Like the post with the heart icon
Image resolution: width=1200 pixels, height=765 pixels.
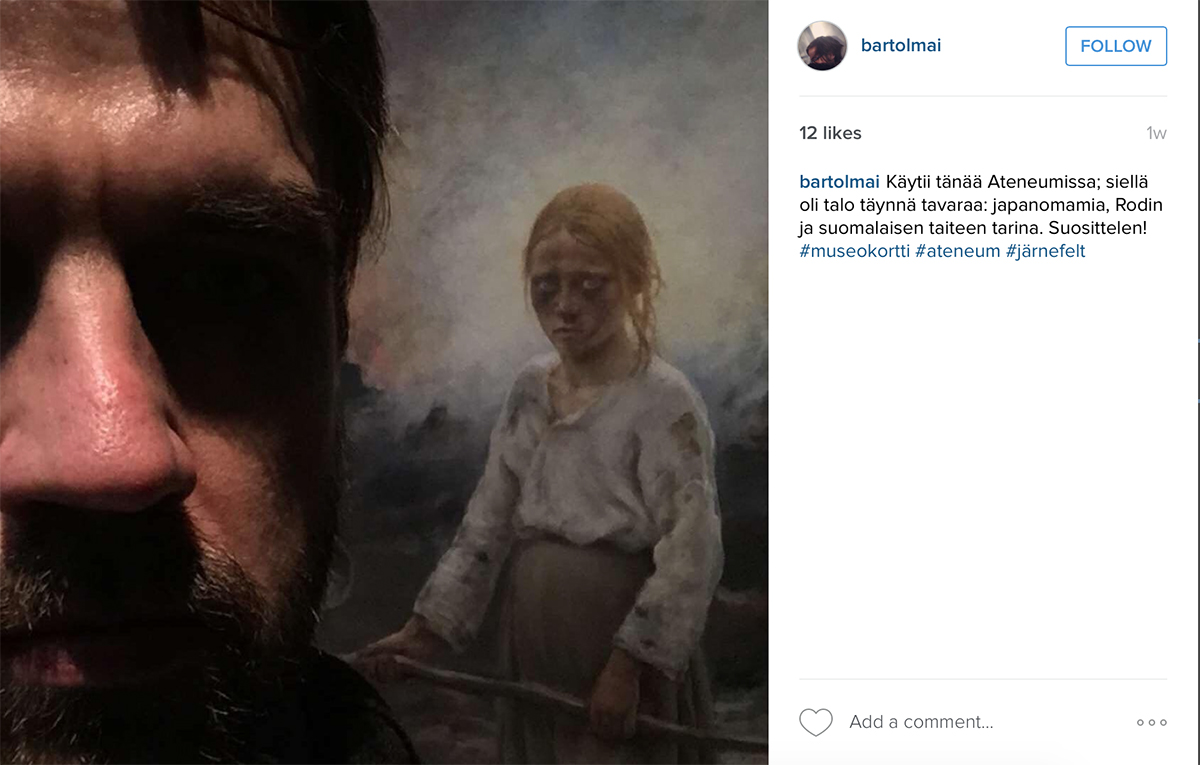[816, 722]
